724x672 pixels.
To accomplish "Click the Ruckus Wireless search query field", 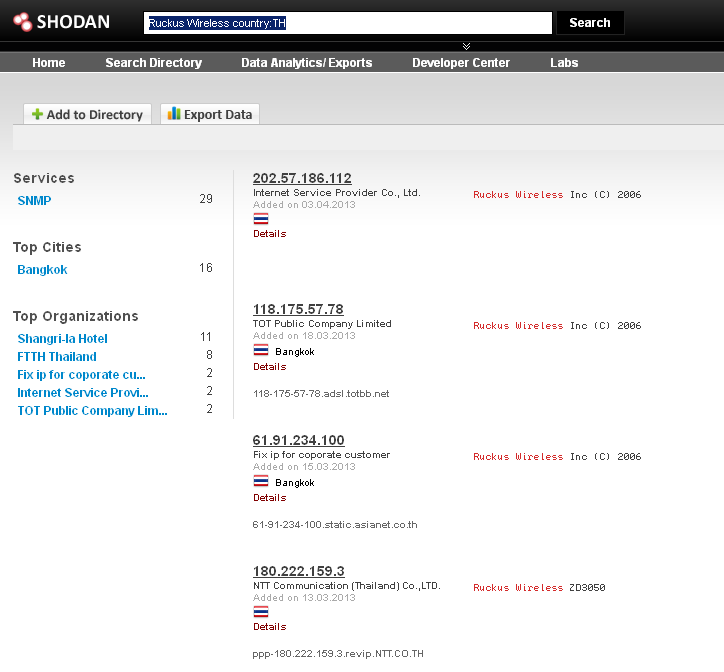I will tap(348, 23).
